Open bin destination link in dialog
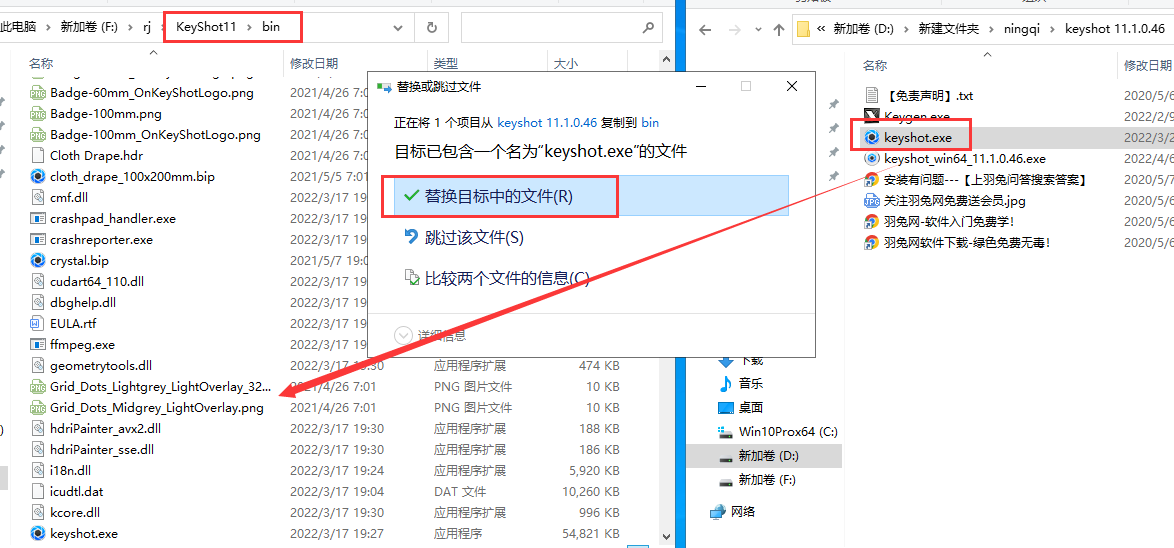 650,122
